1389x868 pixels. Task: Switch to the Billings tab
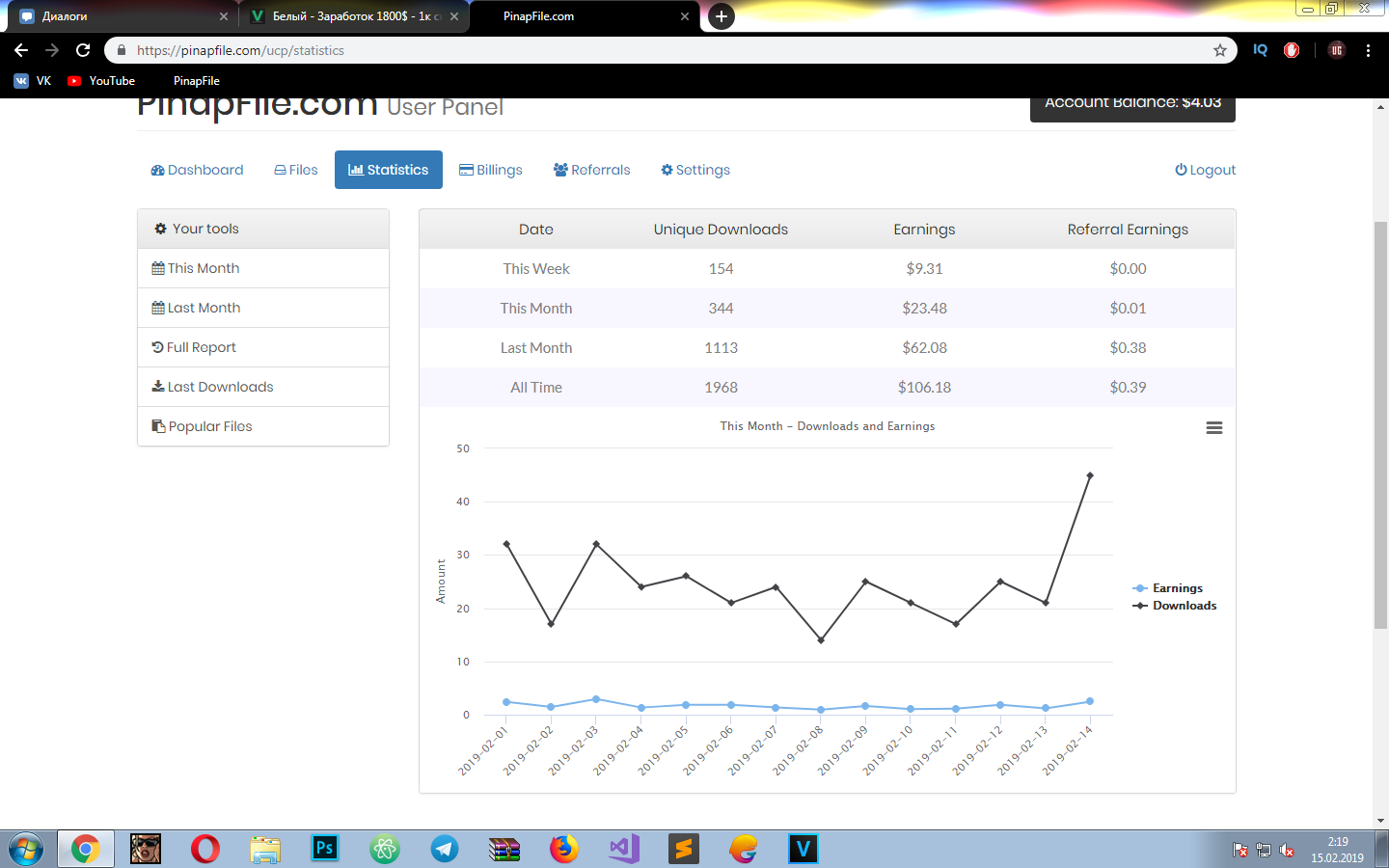(491, 170)
